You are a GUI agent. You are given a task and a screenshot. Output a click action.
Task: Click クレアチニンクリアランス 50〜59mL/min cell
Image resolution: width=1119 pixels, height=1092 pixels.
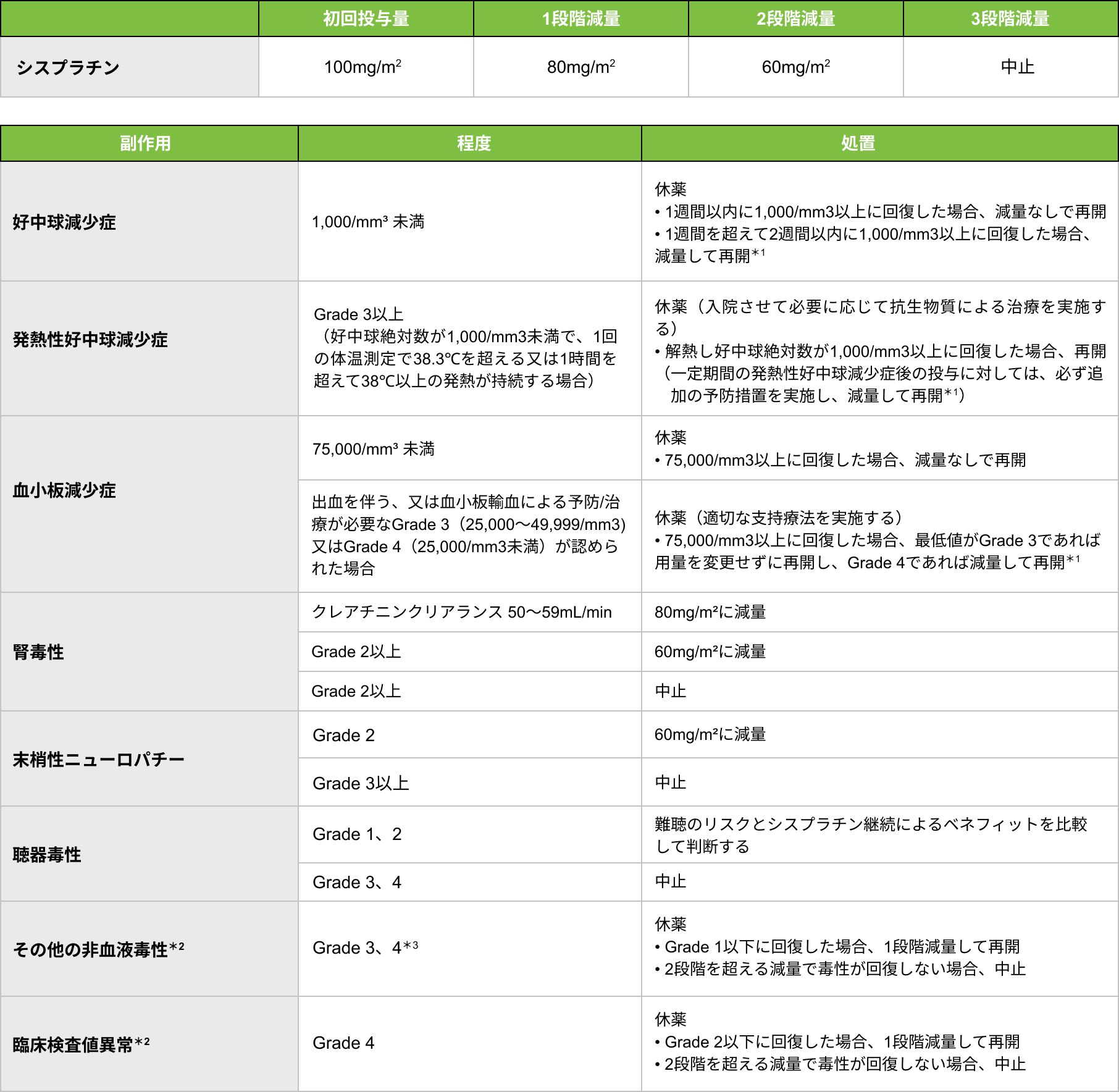469,612
